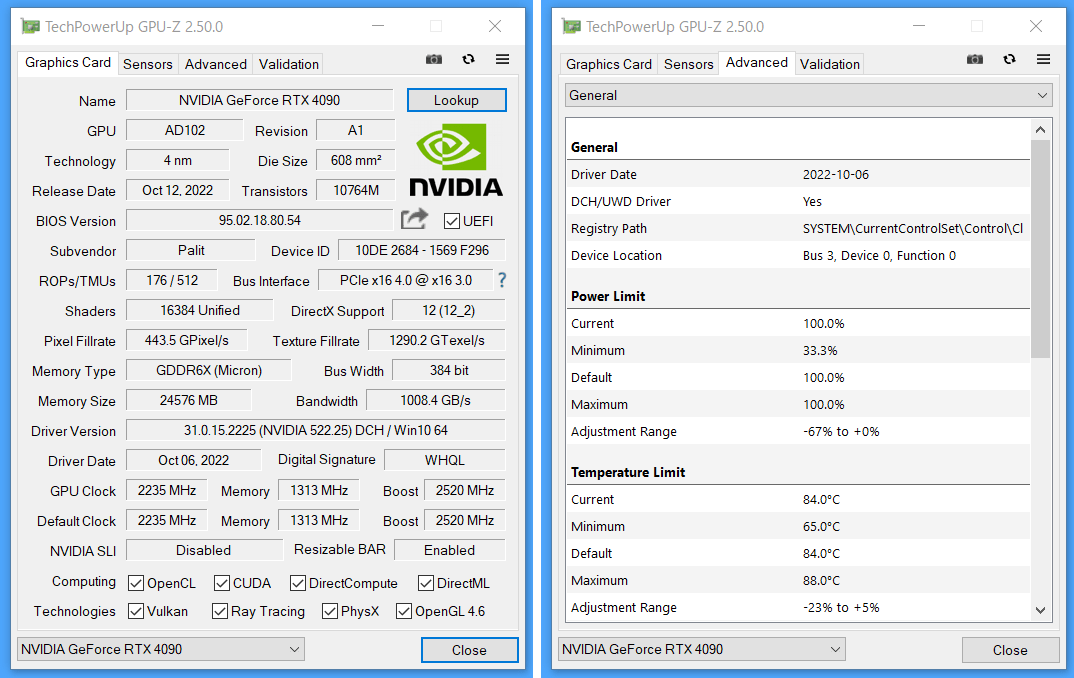Open hamburger menu in right Advanced window
1074x678 pixels.
(1043, 60)
